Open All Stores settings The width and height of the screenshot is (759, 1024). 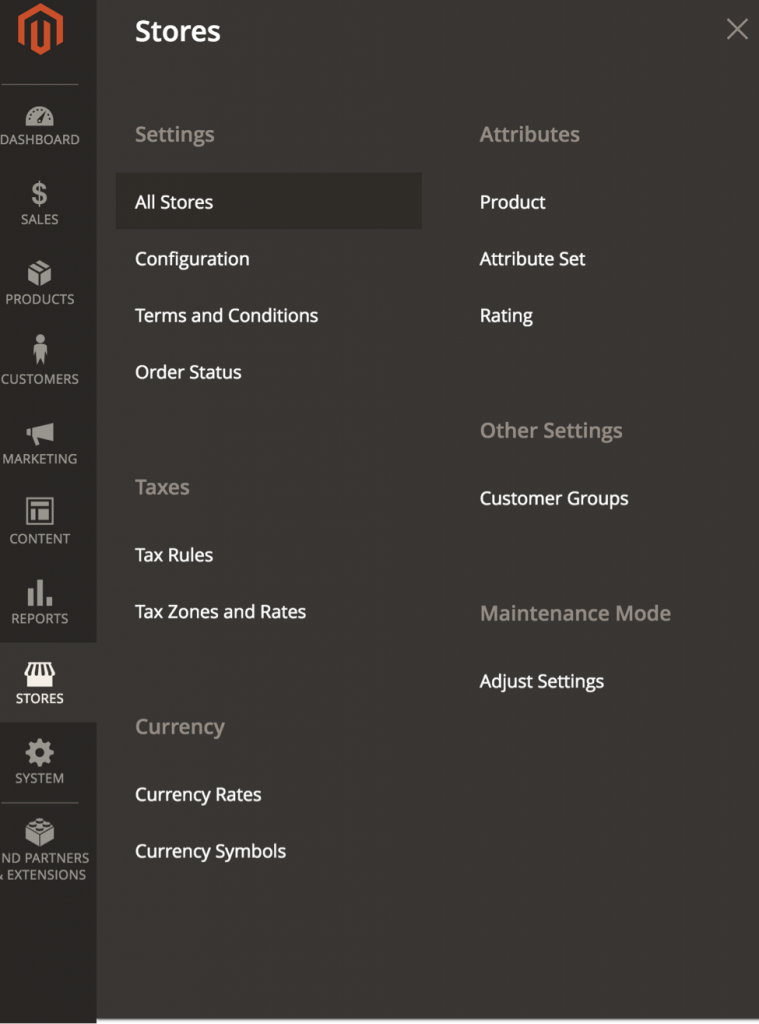[x=173, y=201]
